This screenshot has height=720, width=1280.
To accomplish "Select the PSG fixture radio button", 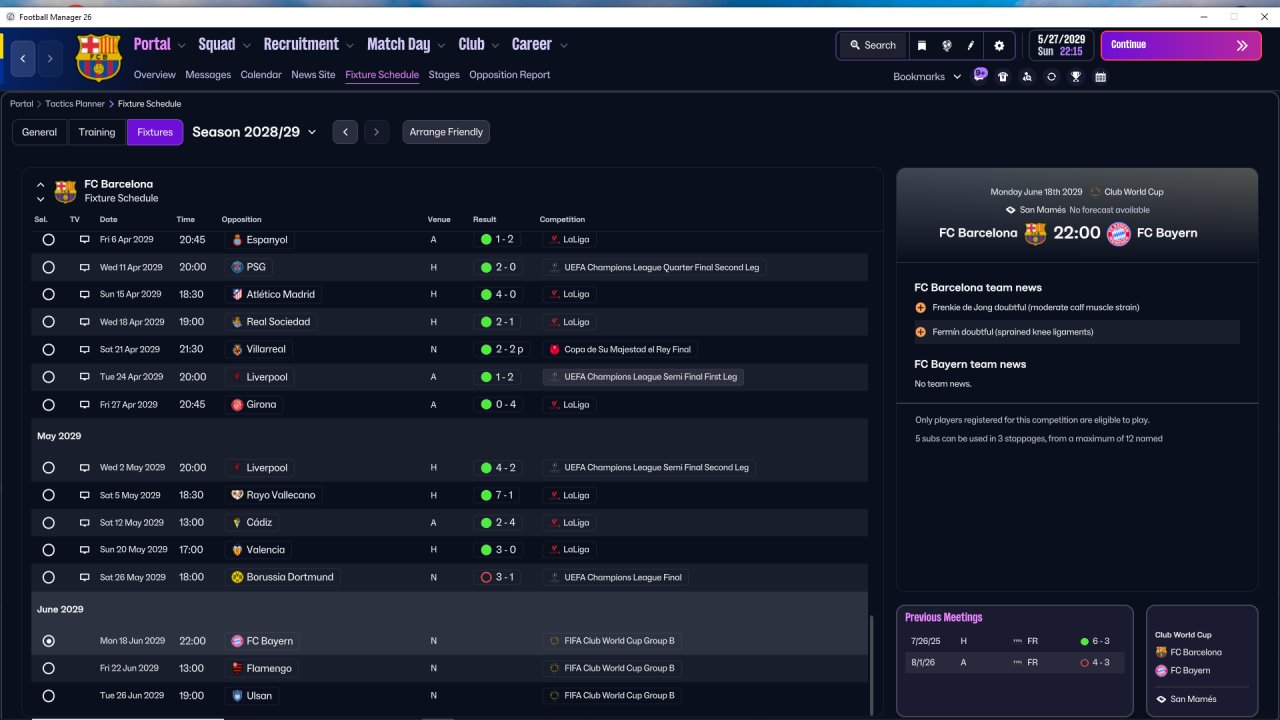I will pos(49,267).
